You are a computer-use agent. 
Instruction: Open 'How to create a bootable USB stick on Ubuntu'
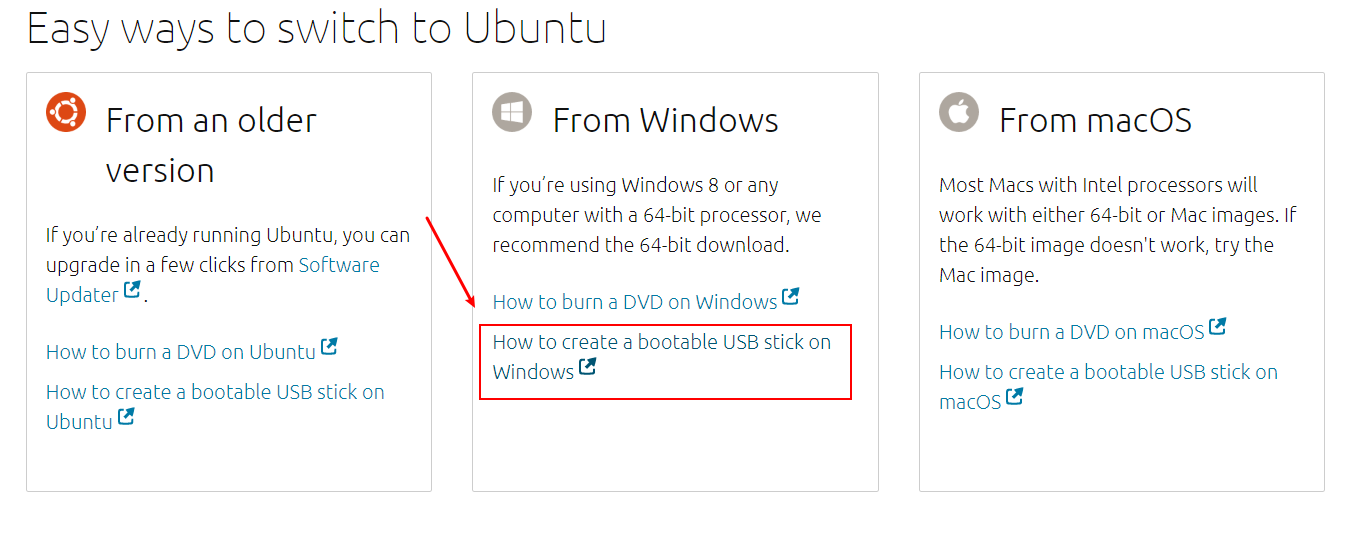tap(215, 407)
